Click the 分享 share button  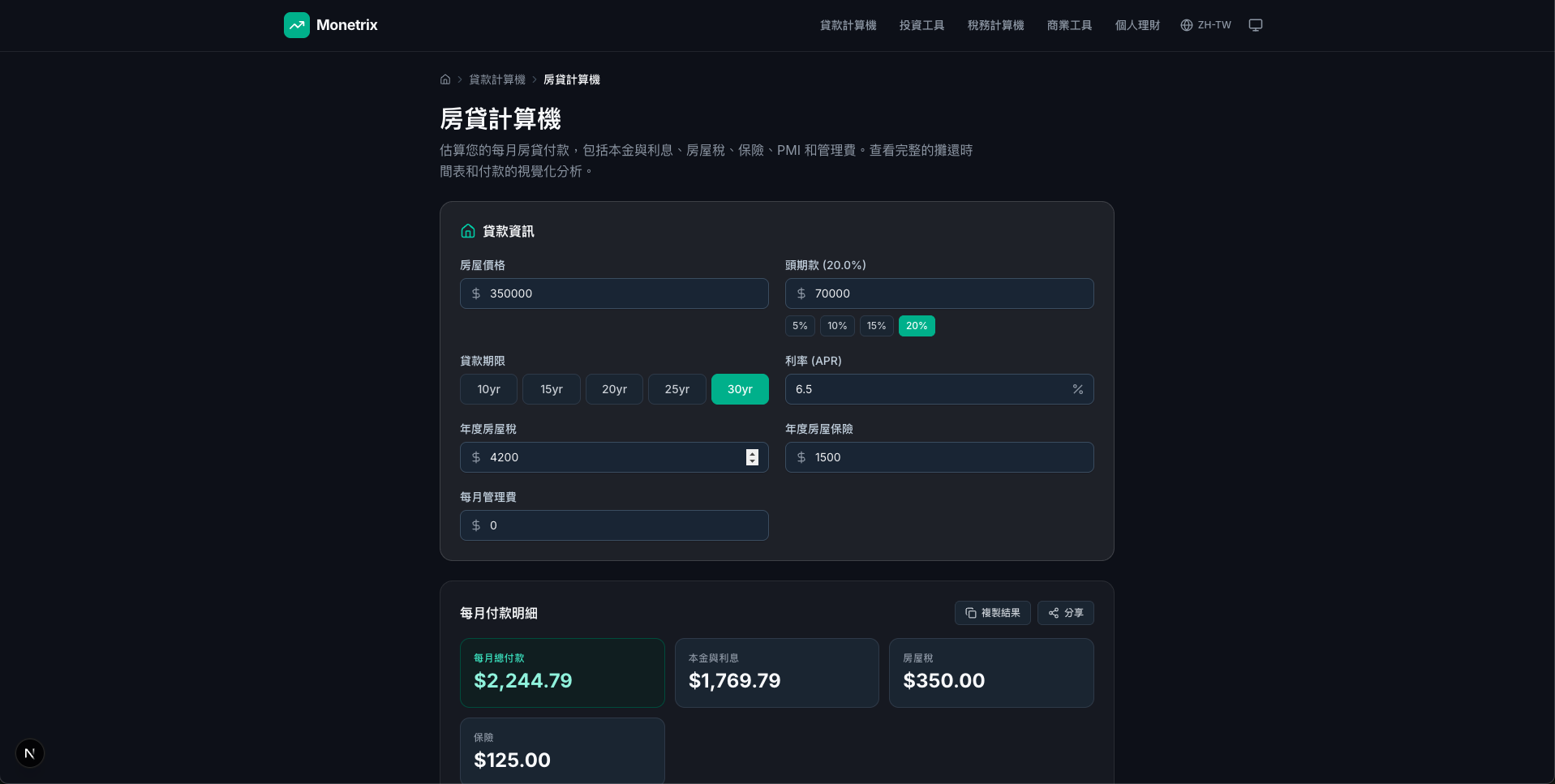[1066, 613]
